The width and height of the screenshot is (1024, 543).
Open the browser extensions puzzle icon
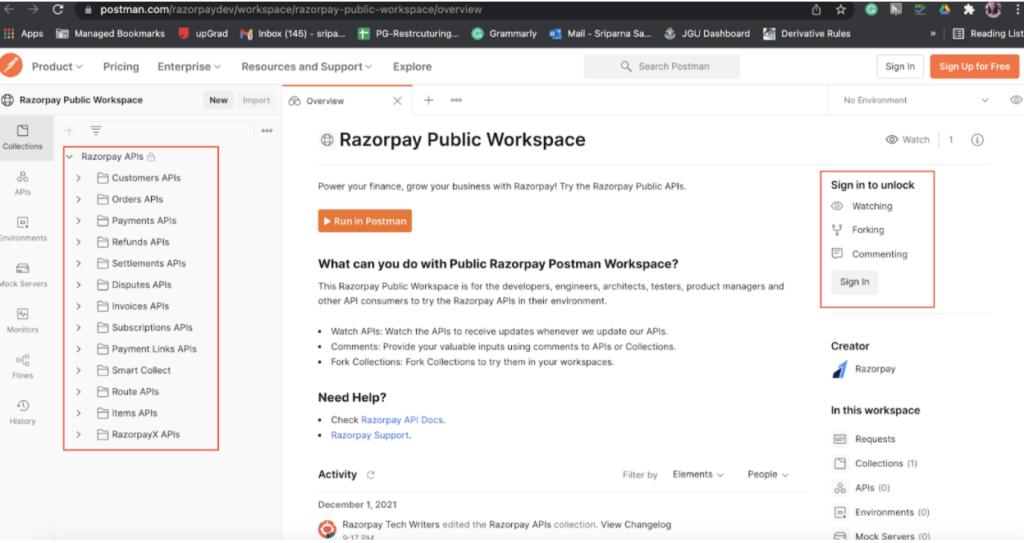tap(968, 9)
